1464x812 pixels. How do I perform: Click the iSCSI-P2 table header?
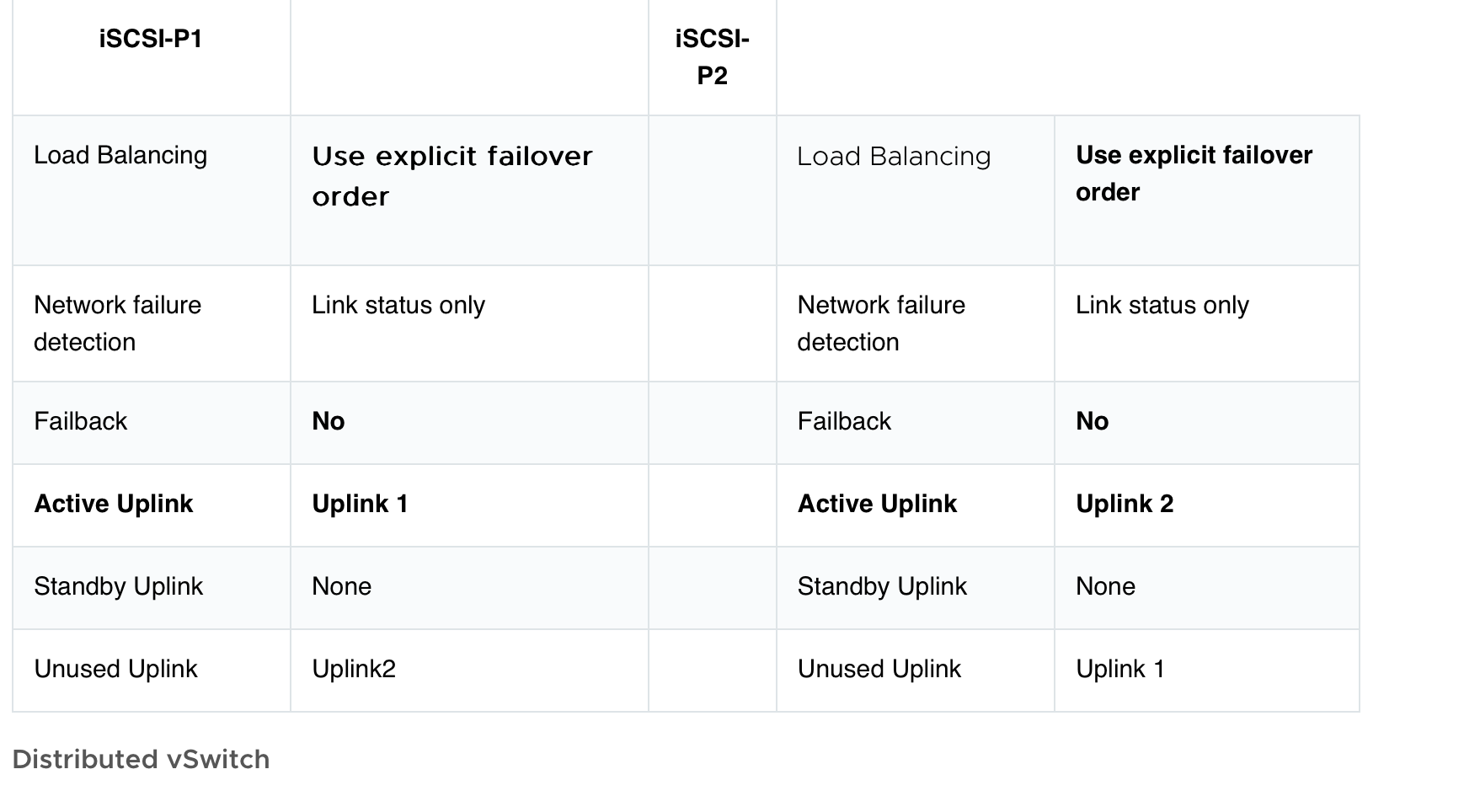(x=712, y=57)
